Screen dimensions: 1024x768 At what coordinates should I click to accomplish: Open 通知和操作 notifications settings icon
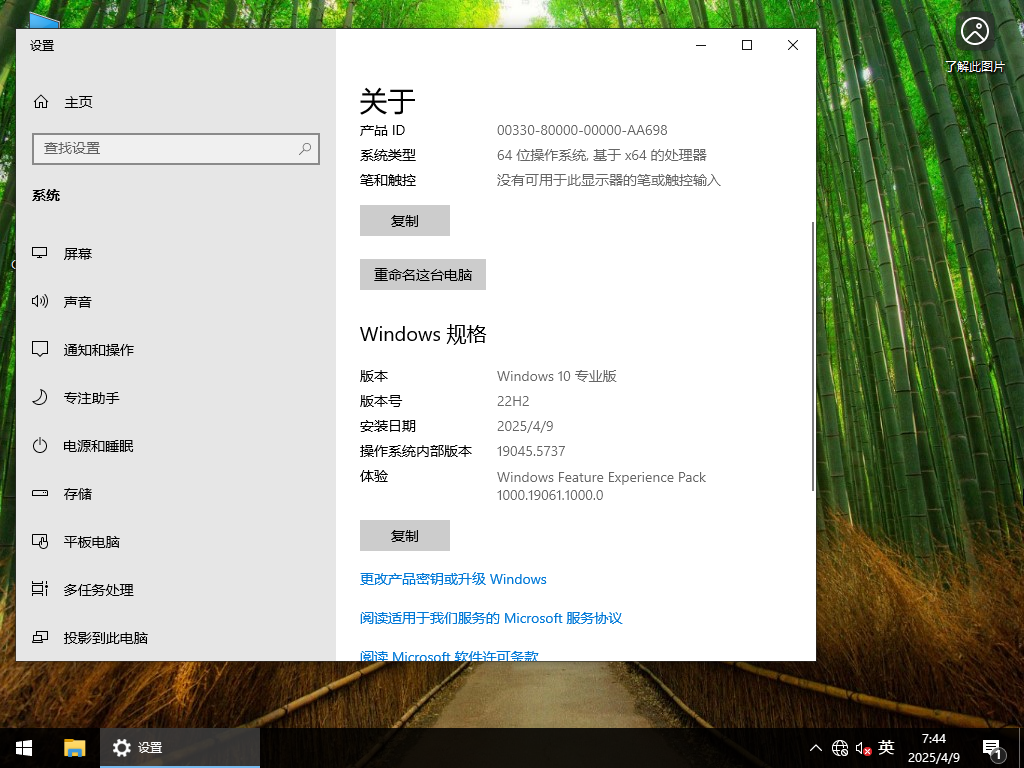40,349
